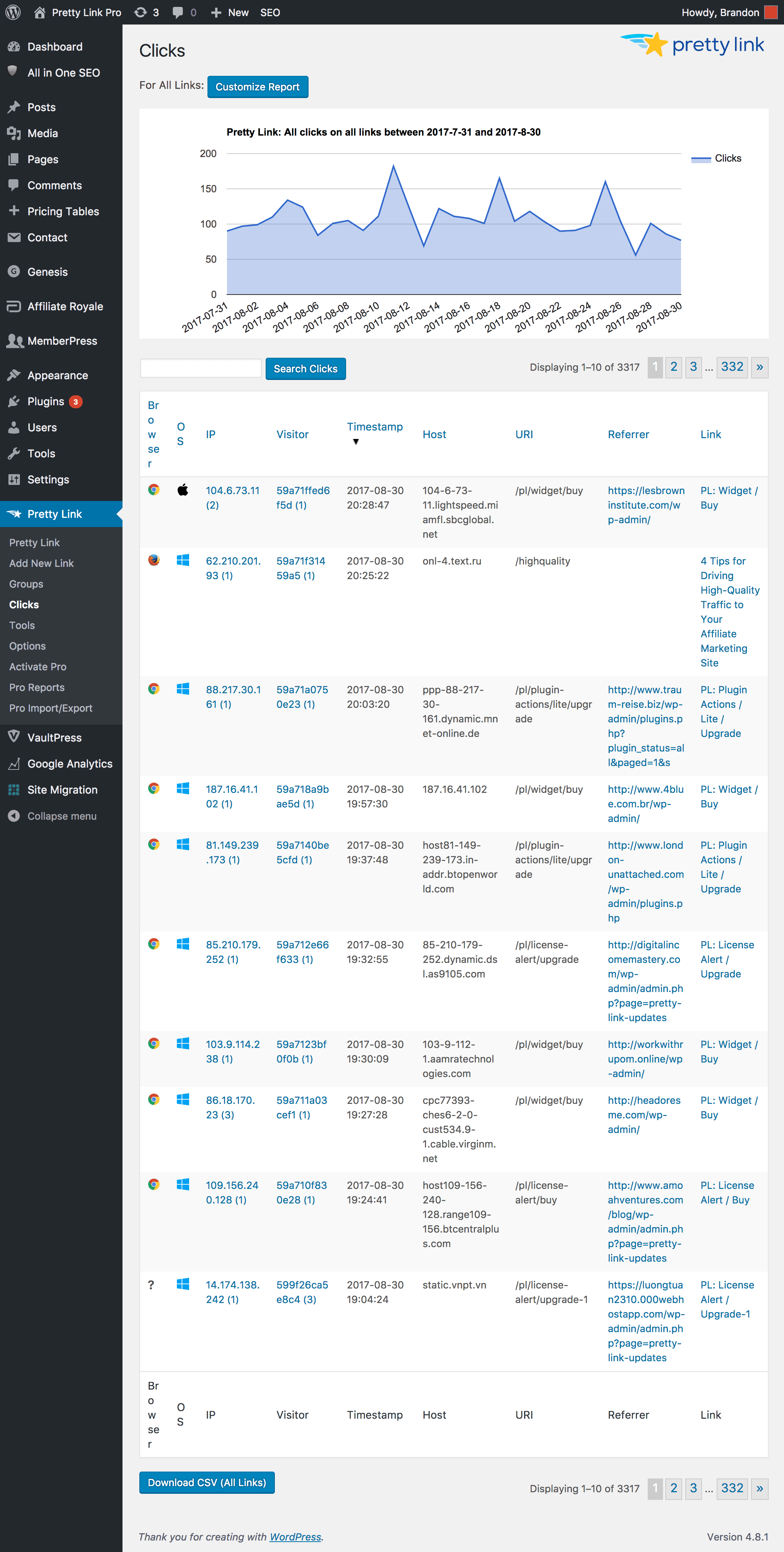784x1552 pixels.
Task: Open PL: License Alert / Buy link
Action: click(x=727, y=1192)
